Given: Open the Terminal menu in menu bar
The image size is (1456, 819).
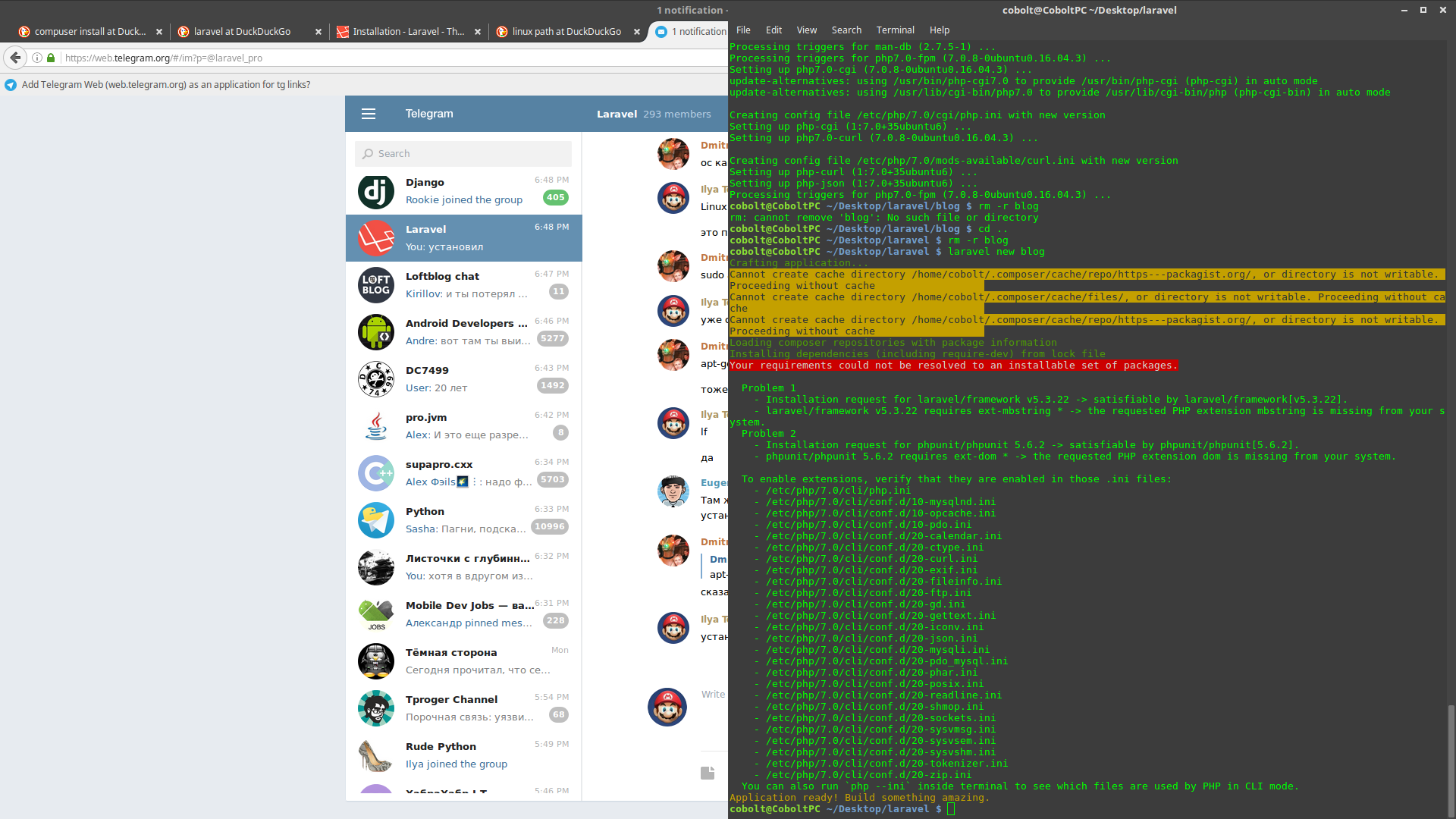Looking at the screenshot, I should tap(895, 30).
